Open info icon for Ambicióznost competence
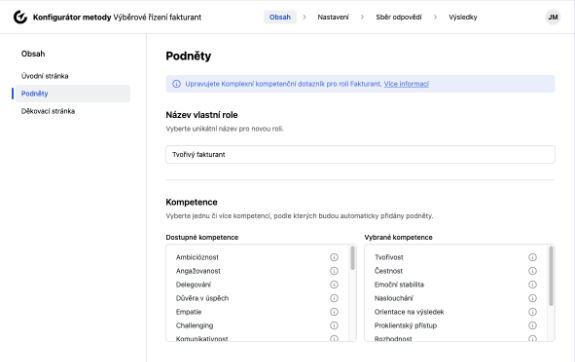 point(334,257)
